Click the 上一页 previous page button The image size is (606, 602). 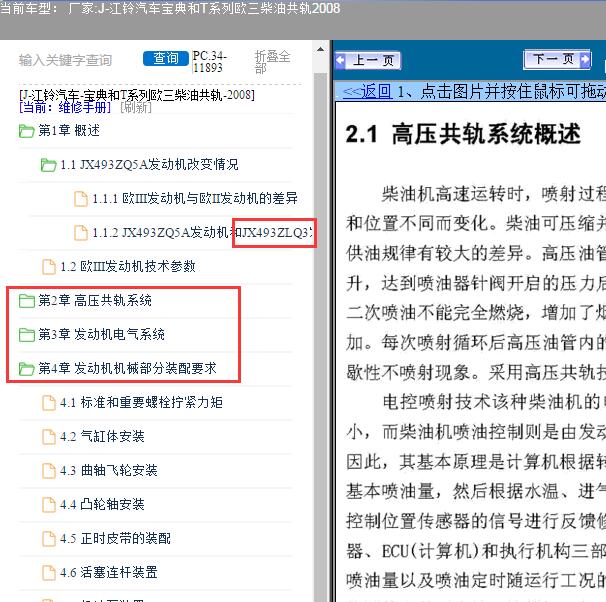tap(368, 60)
